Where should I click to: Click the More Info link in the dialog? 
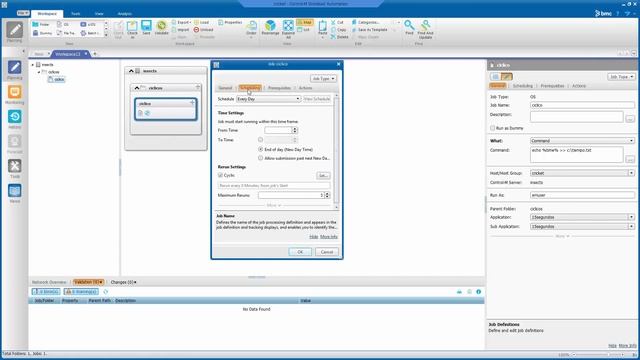click(x=329, y=237)
